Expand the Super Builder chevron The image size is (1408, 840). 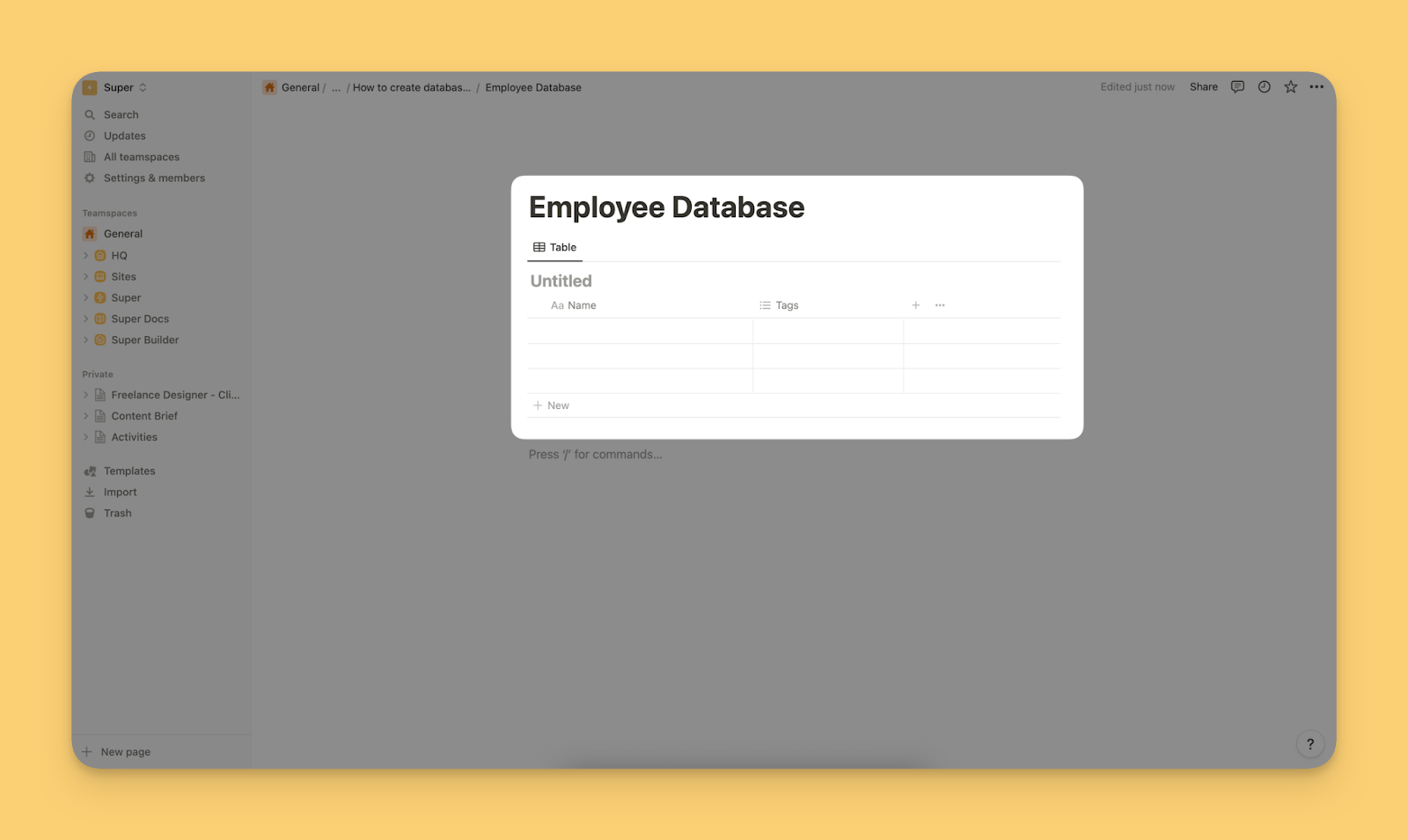[86, 340]
